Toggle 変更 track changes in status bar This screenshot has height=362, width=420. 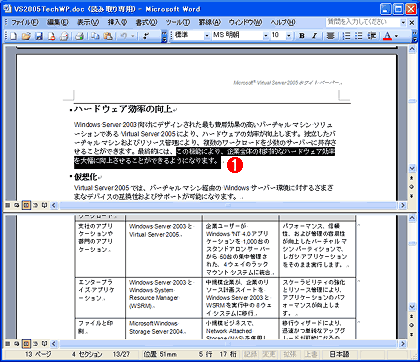pos(268,354)
